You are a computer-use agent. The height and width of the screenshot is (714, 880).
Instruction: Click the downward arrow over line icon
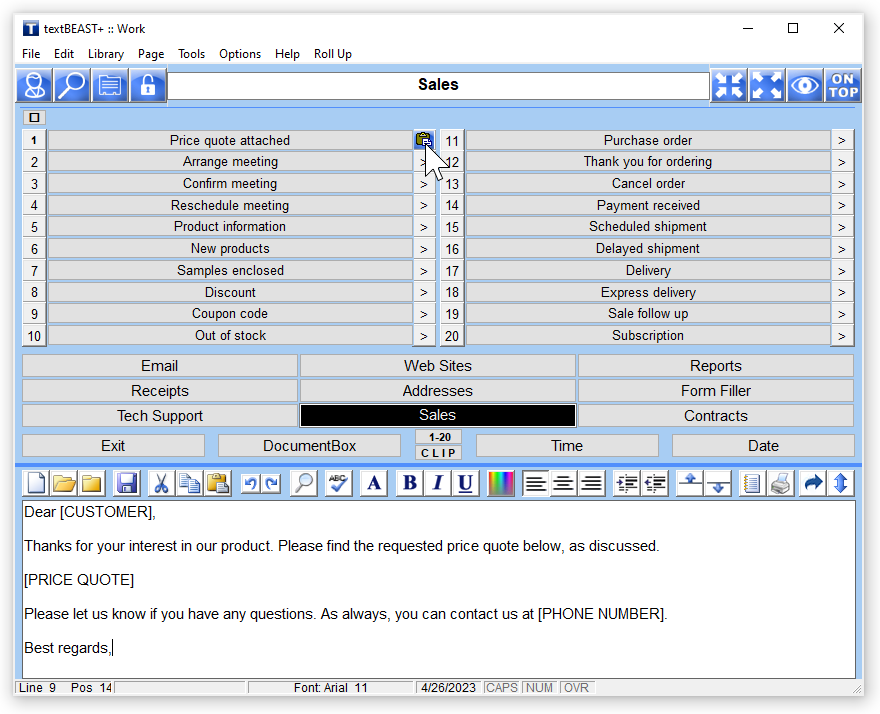point(718,483)
